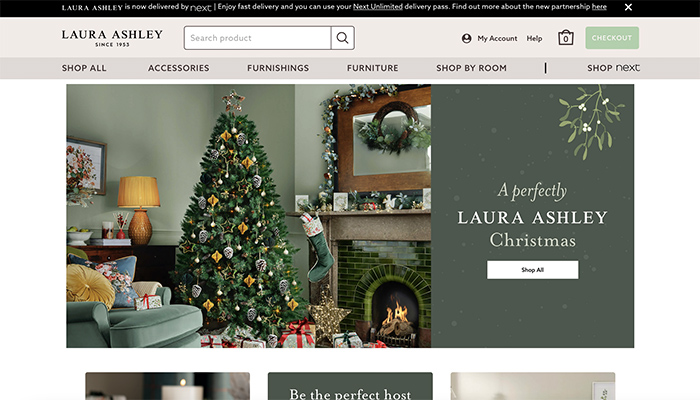Open the Accessories menu
Screen dimensions: 700x400
[179, 68]
